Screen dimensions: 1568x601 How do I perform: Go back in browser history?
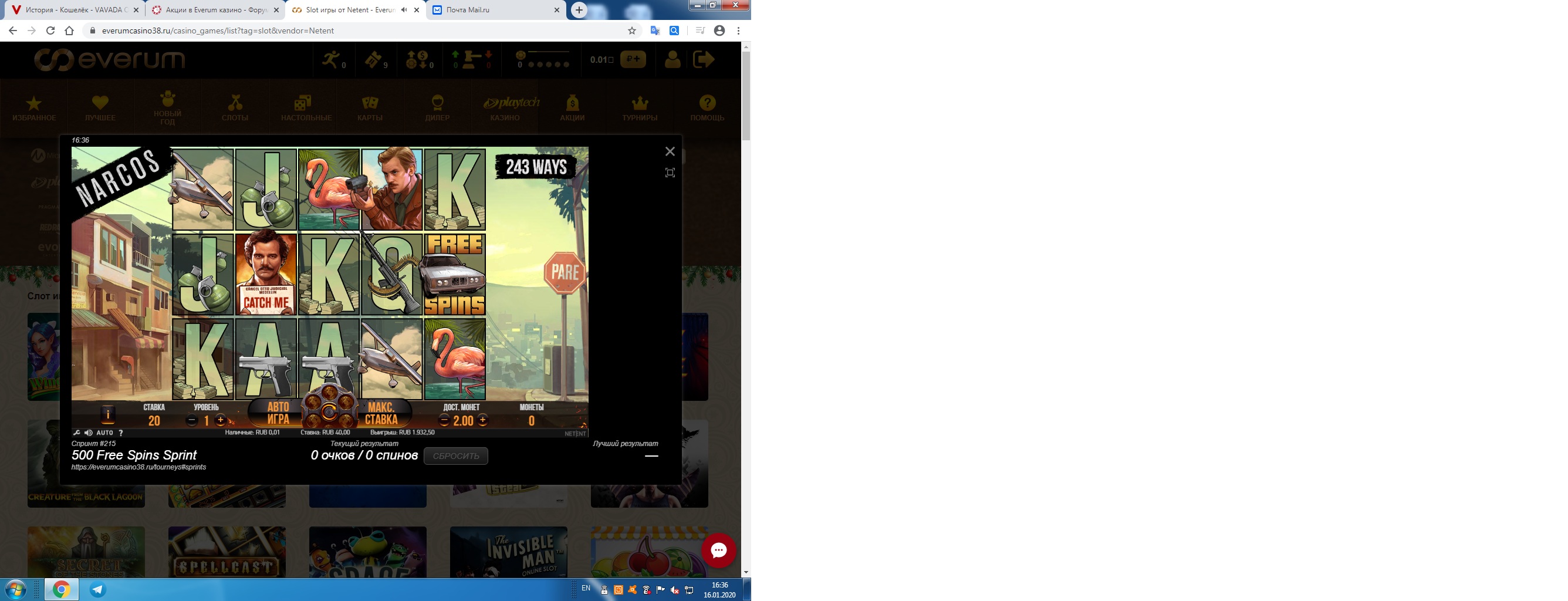click(13, 31)
